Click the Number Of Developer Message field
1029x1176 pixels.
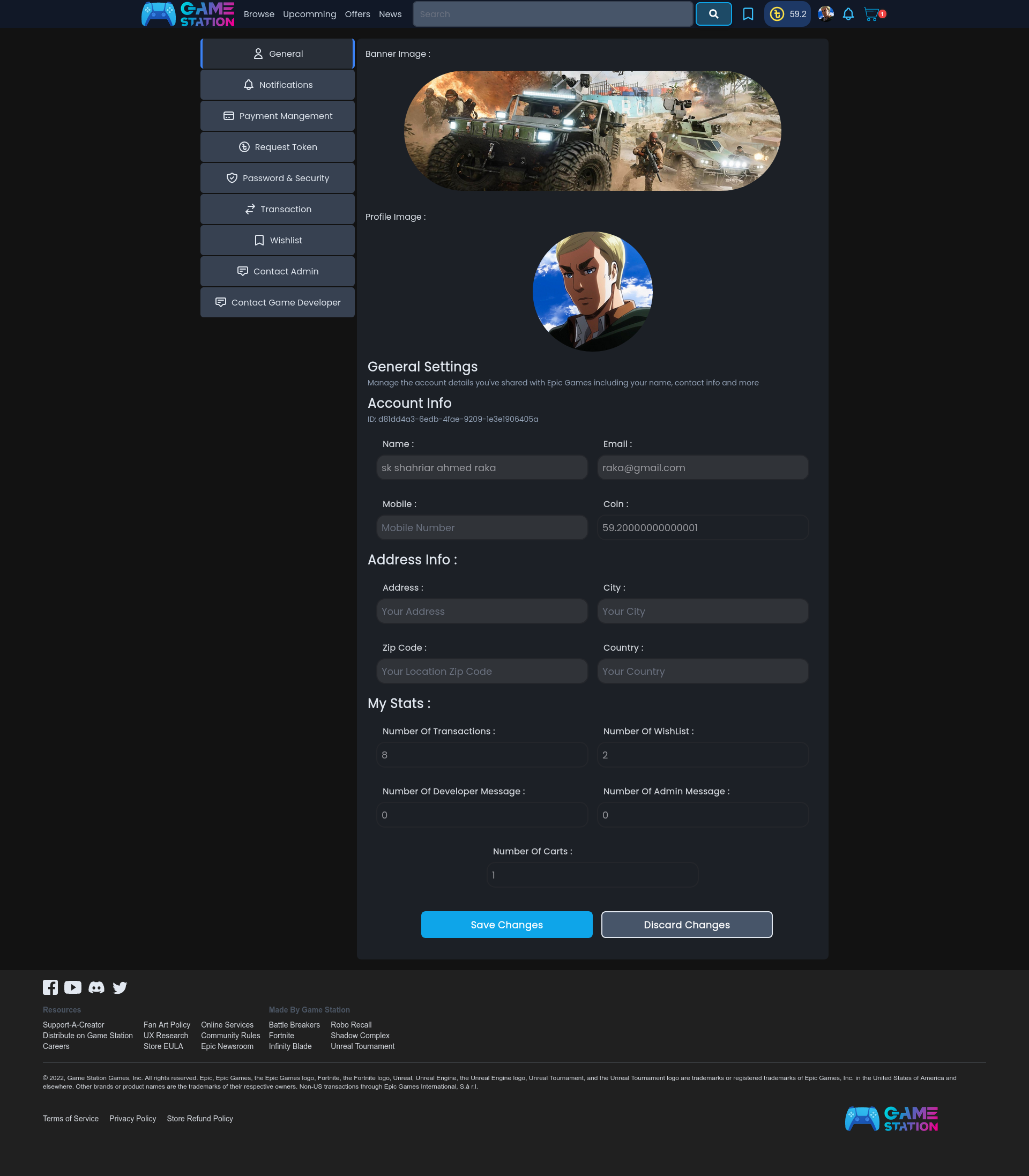pyautogui.click(x=482, y=815)
